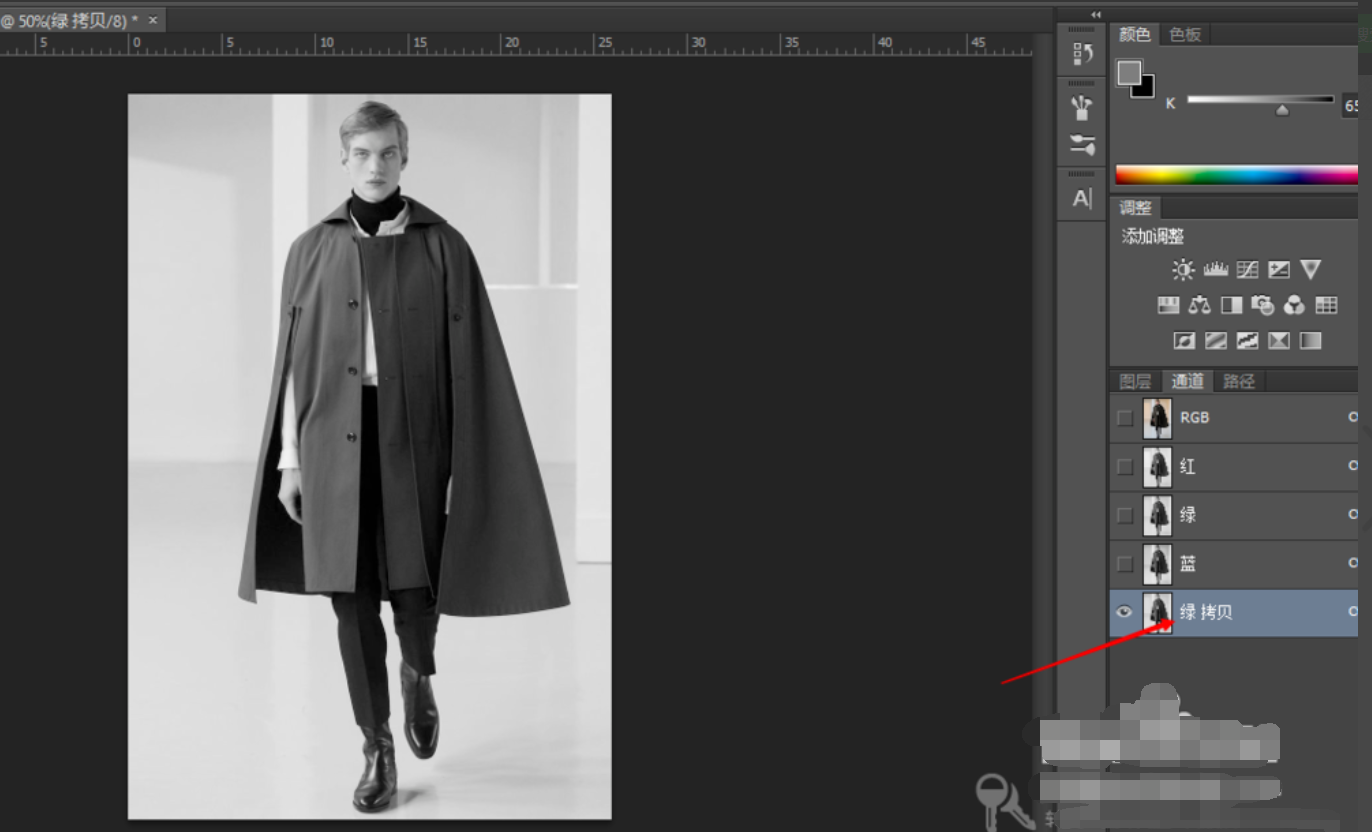
Task: Add an Invert adjustment
Action: pyautogui.click(x=1184, y=341)
